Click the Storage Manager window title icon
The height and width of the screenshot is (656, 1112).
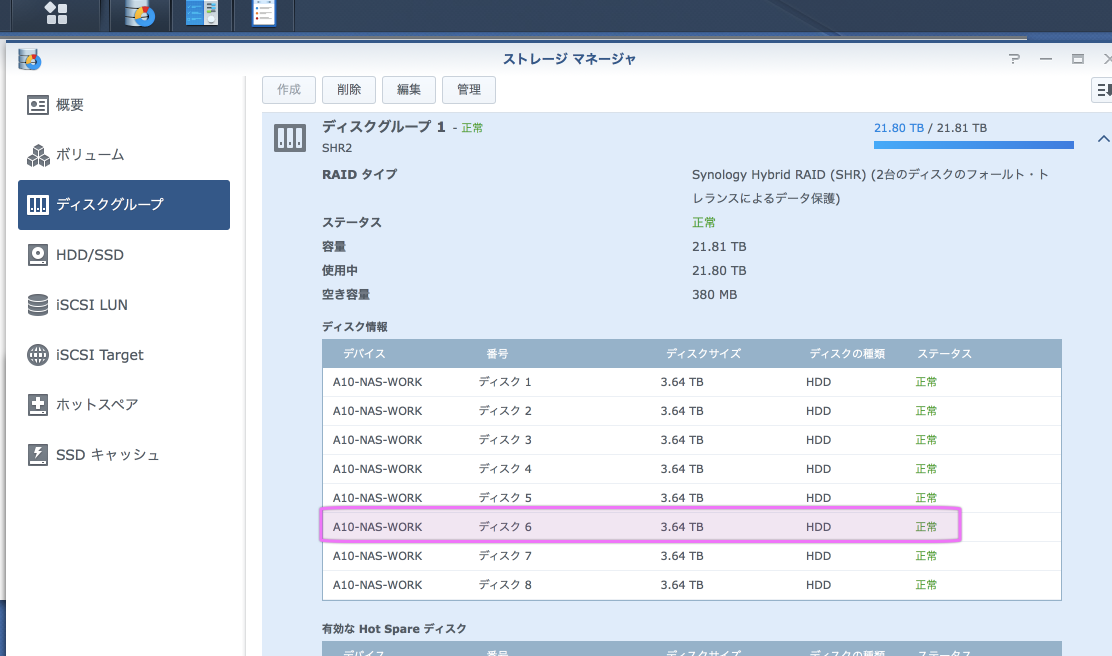pos(29,59)
